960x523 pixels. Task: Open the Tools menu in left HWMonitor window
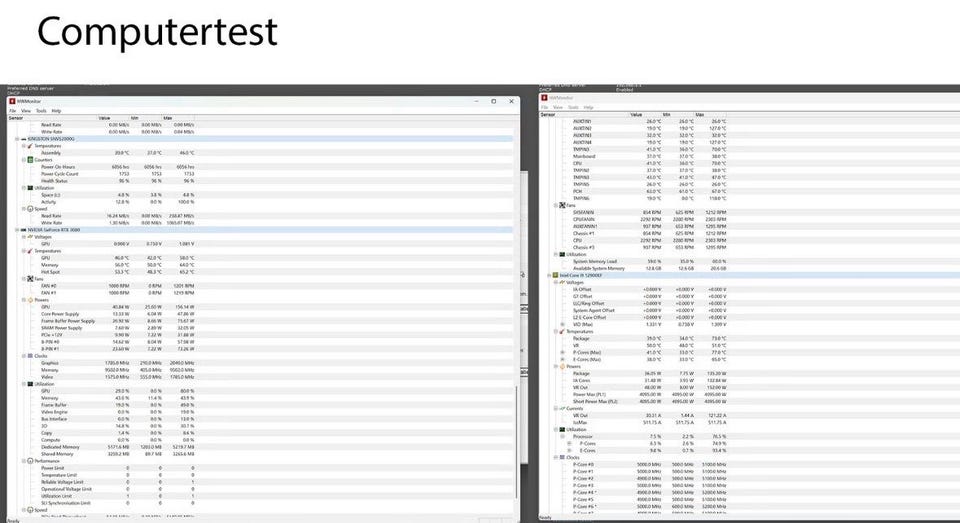point(41,111)
